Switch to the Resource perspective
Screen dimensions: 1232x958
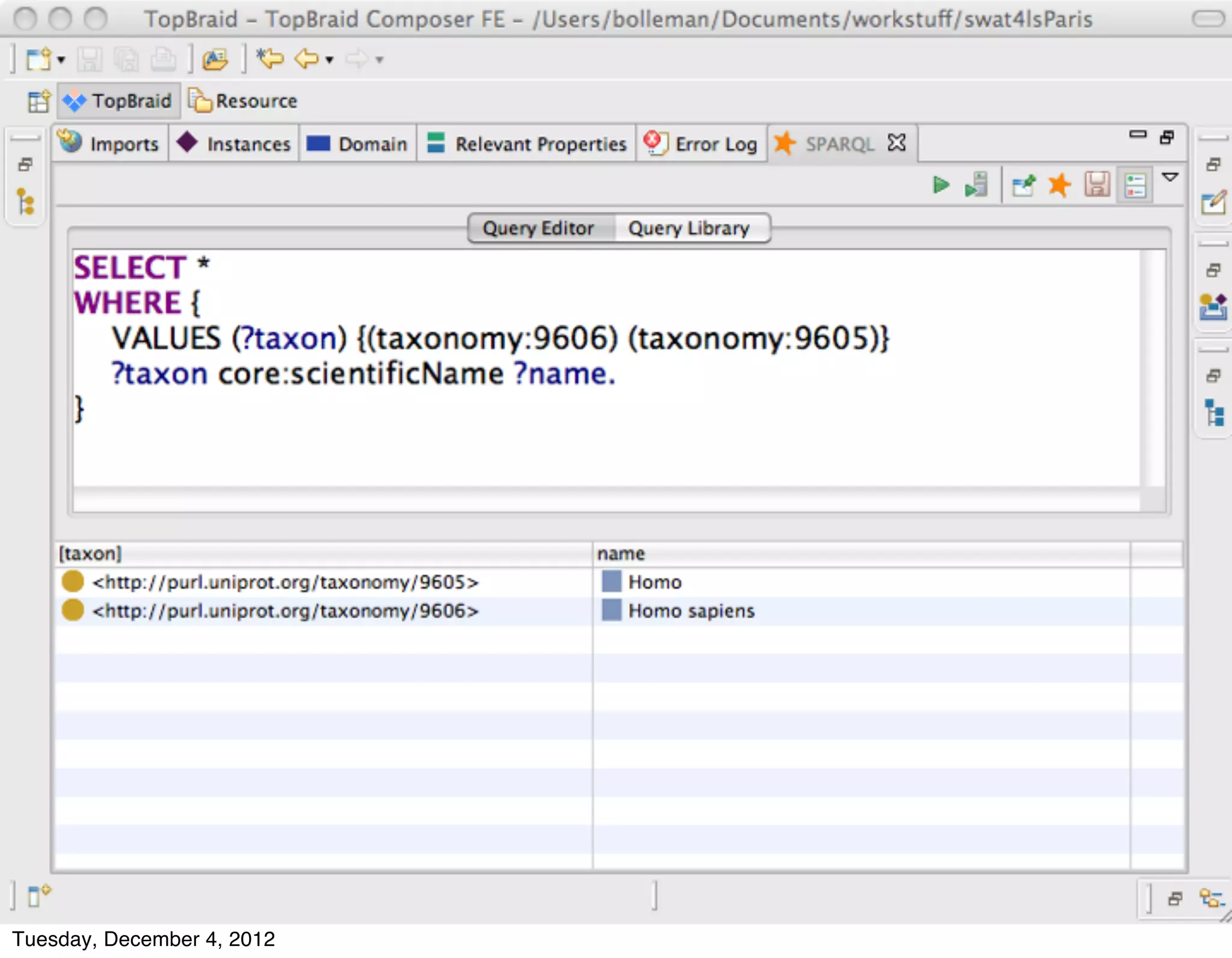coord(244,101)
